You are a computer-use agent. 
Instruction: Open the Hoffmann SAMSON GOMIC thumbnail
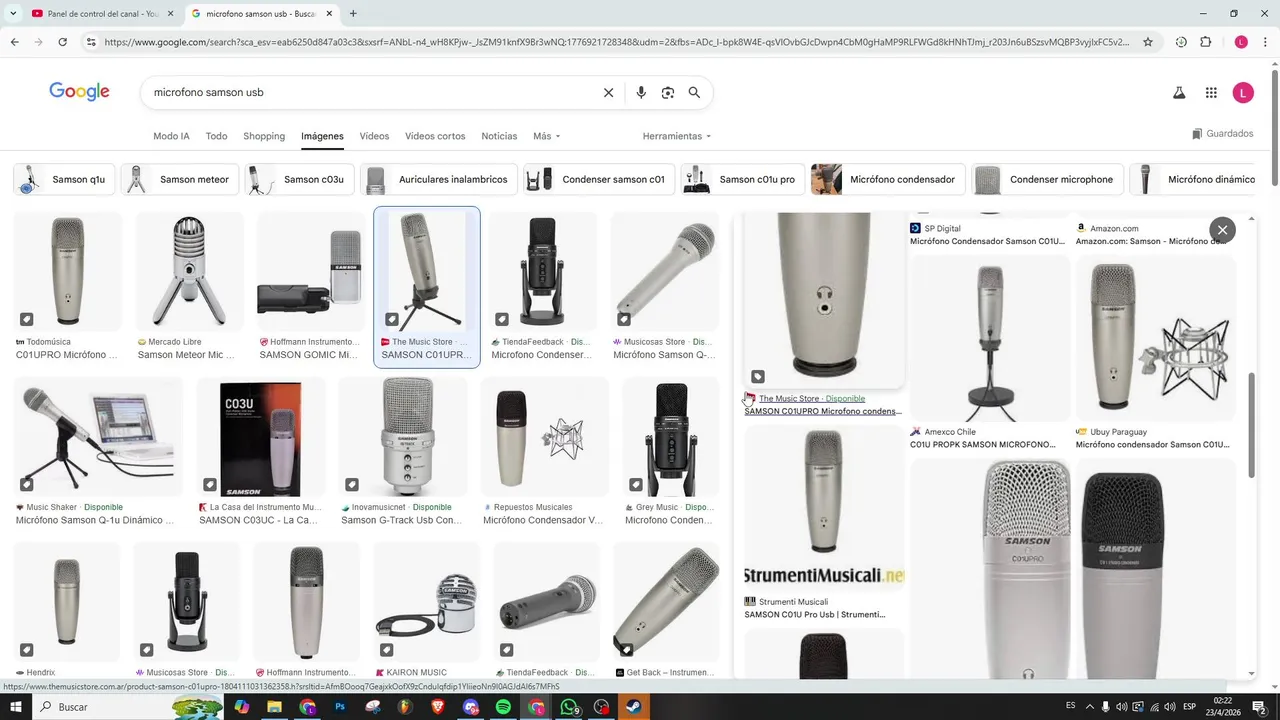(x=312, y=272)
